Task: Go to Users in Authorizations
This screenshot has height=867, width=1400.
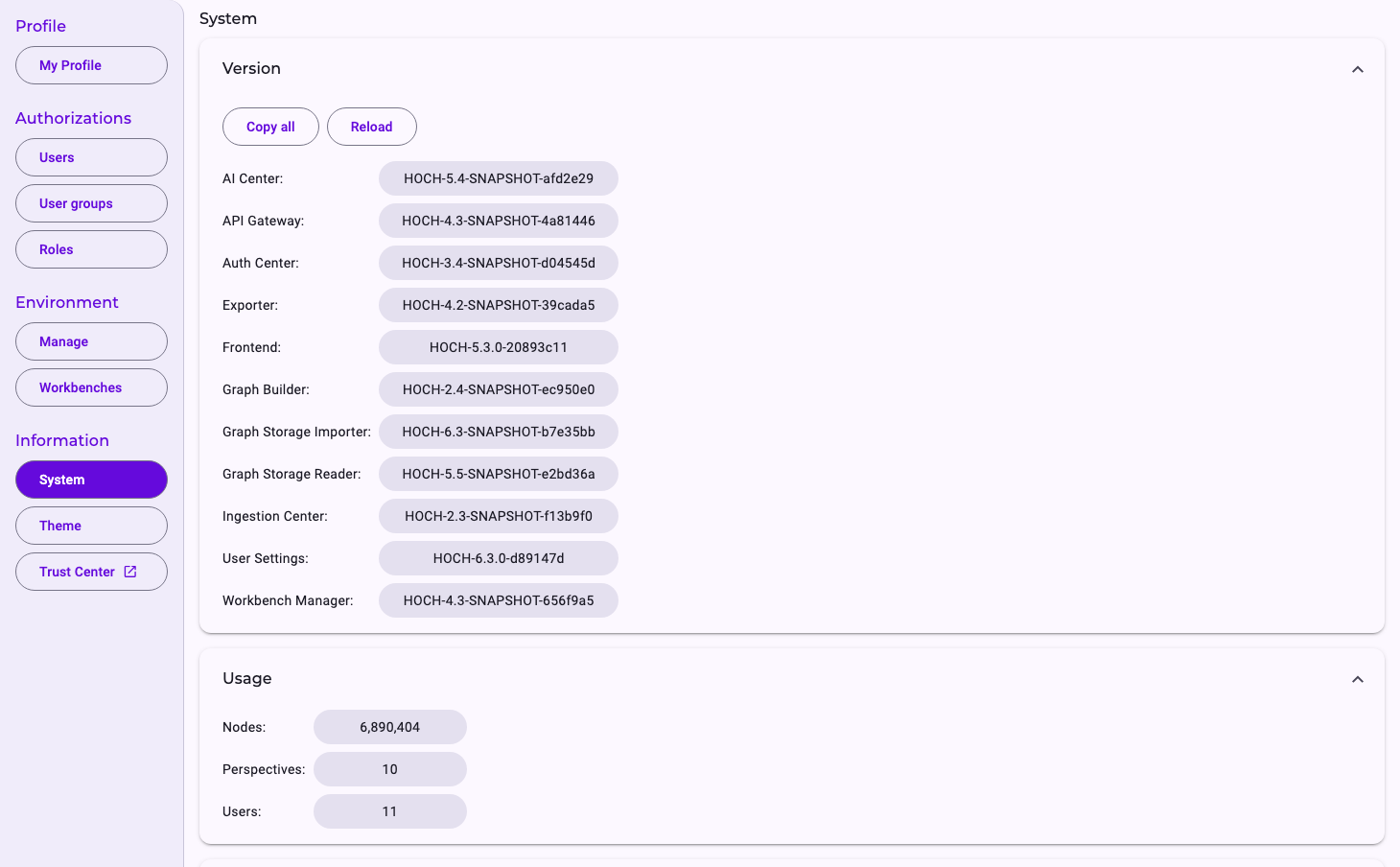Action: (91, 157)
